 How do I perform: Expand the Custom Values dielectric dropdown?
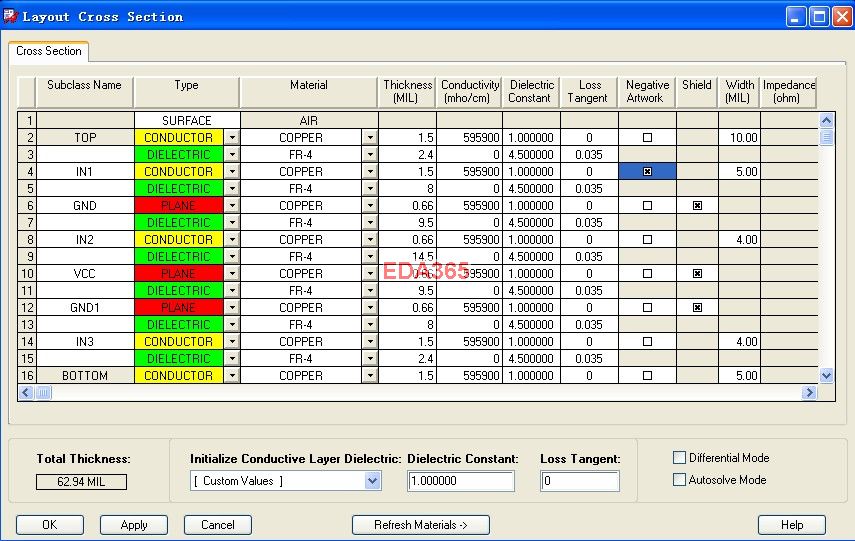tap(373, 481)
